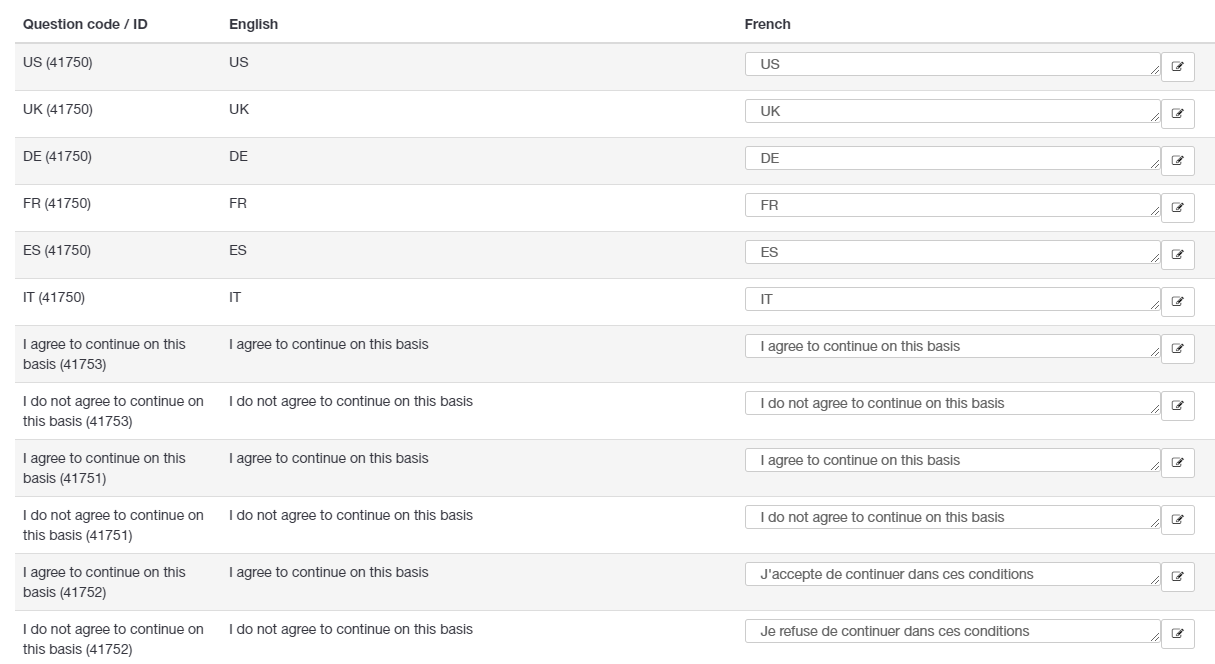Click French field for 41753 do-not-agree row

click(x=951, y=403)
